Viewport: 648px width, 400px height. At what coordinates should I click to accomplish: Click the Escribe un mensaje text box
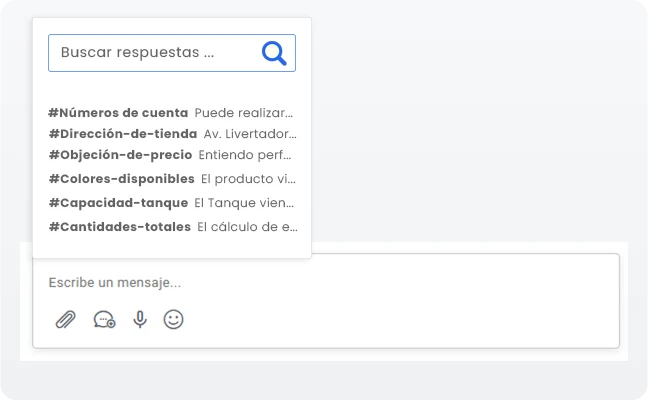pos(326,283)
